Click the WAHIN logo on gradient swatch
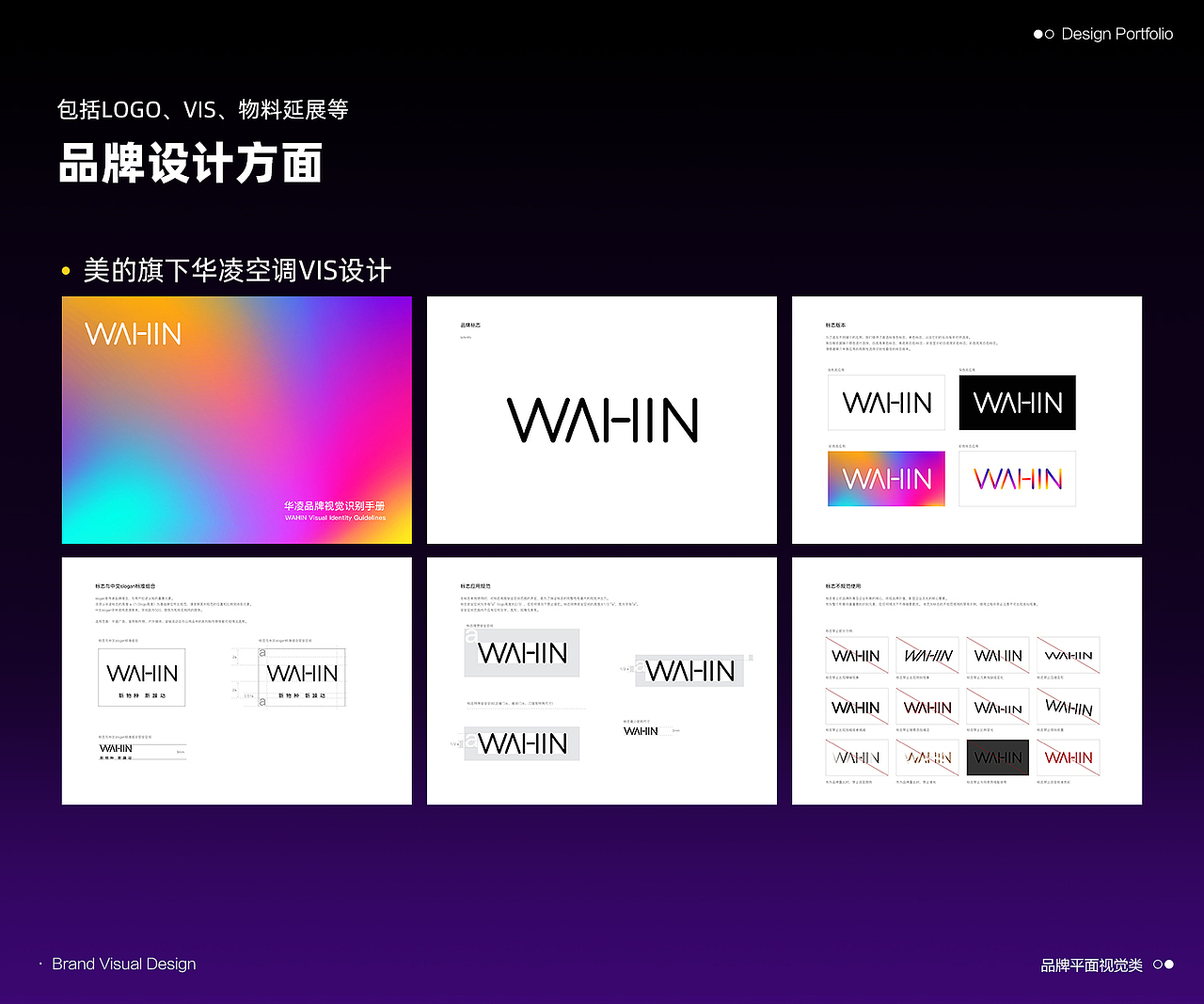1204x1004 pixels. (886, 479)
